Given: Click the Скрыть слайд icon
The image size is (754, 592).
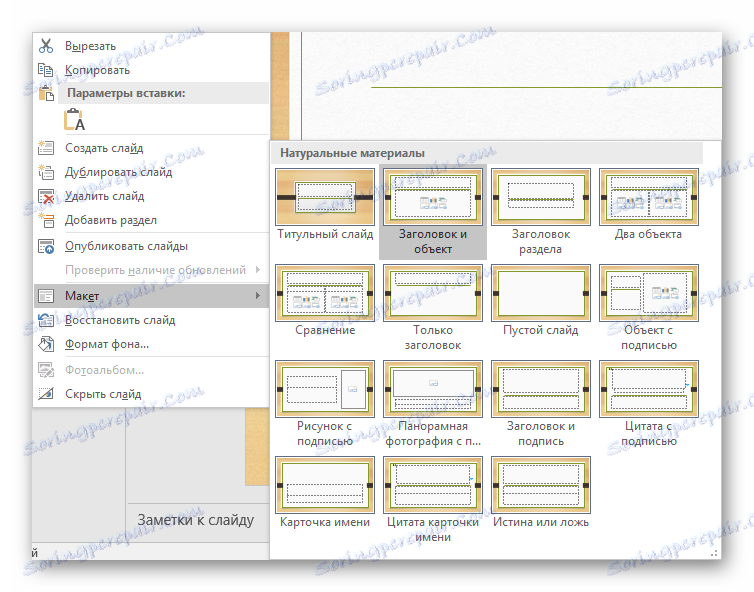Looking at the screenshot, I should (x=46, y=394).
